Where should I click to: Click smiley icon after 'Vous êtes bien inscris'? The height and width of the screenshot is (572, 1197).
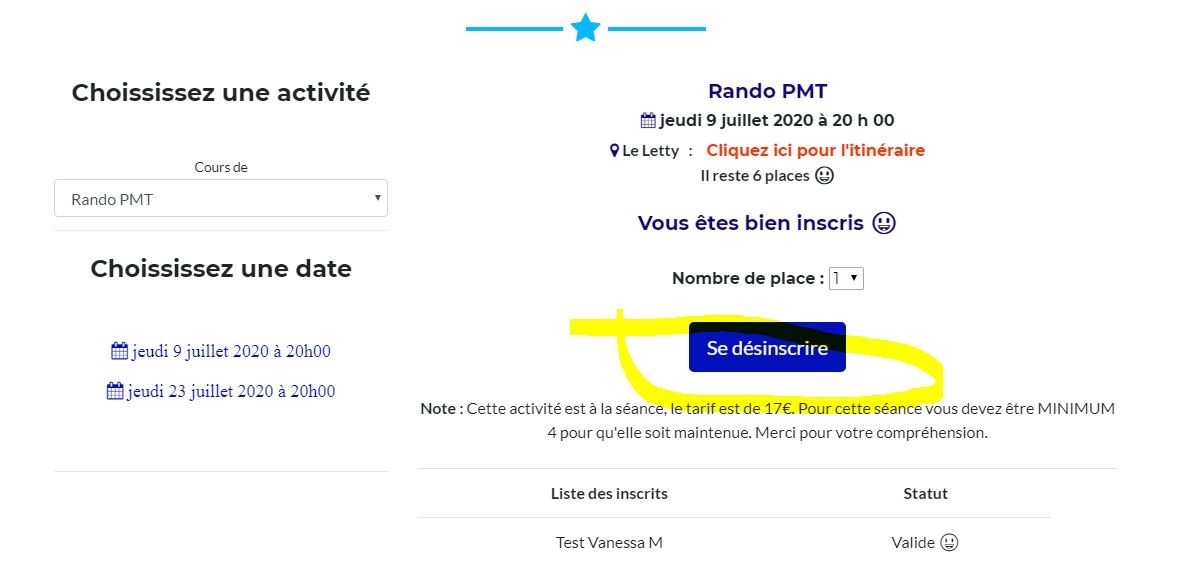pyautogui.click(x=884, y=223)
